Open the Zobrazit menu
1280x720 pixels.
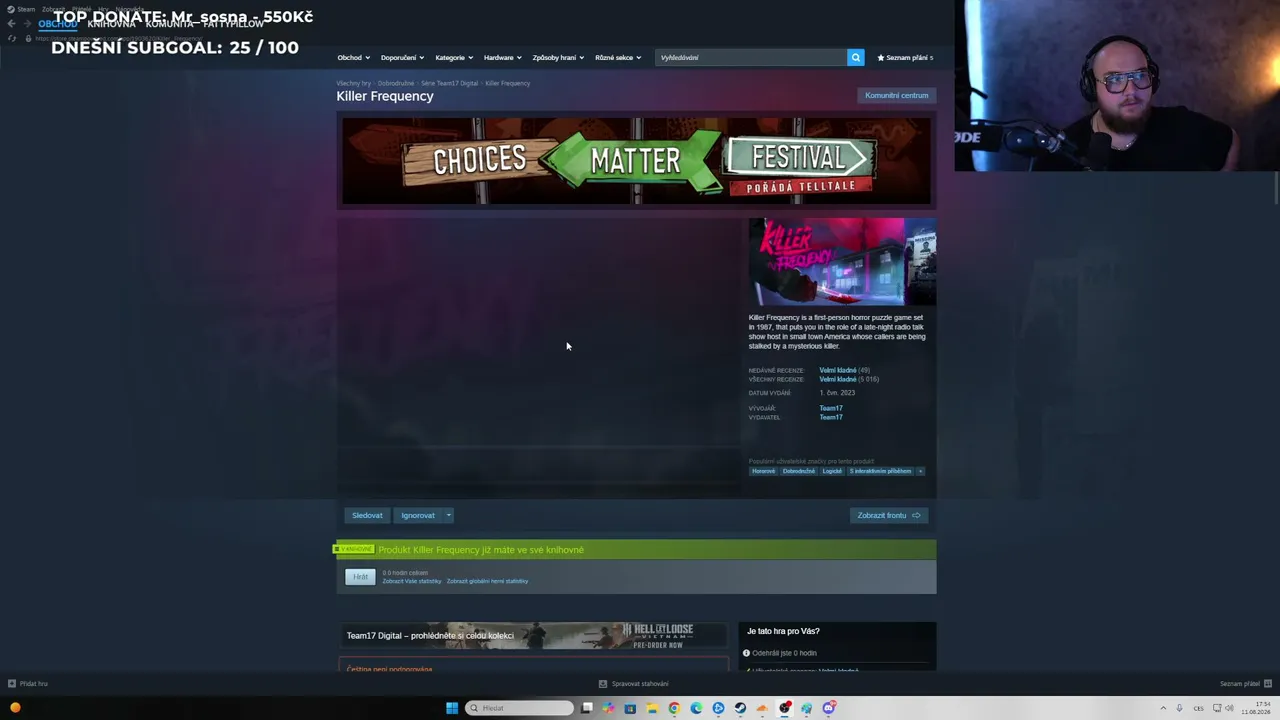[52, 9]
